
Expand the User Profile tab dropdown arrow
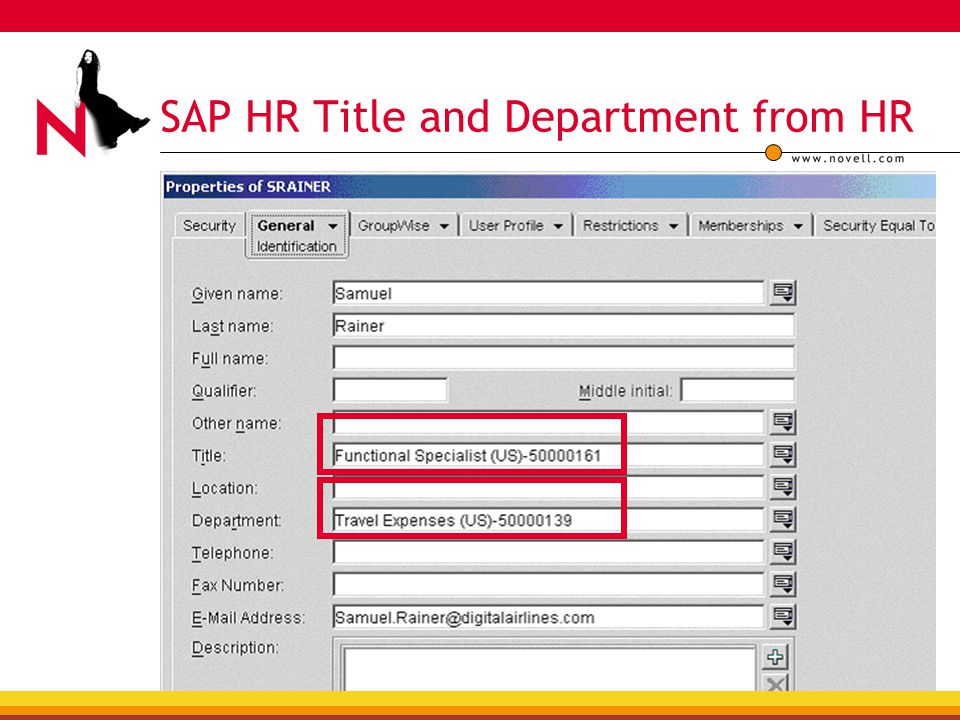(558, 227)
